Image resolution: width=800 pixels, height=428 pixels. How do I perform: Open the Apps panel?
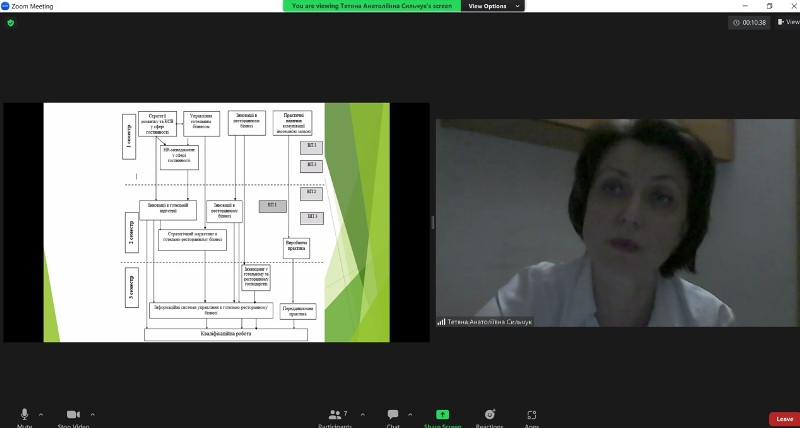pyautogui.click(x=532, y=417)
